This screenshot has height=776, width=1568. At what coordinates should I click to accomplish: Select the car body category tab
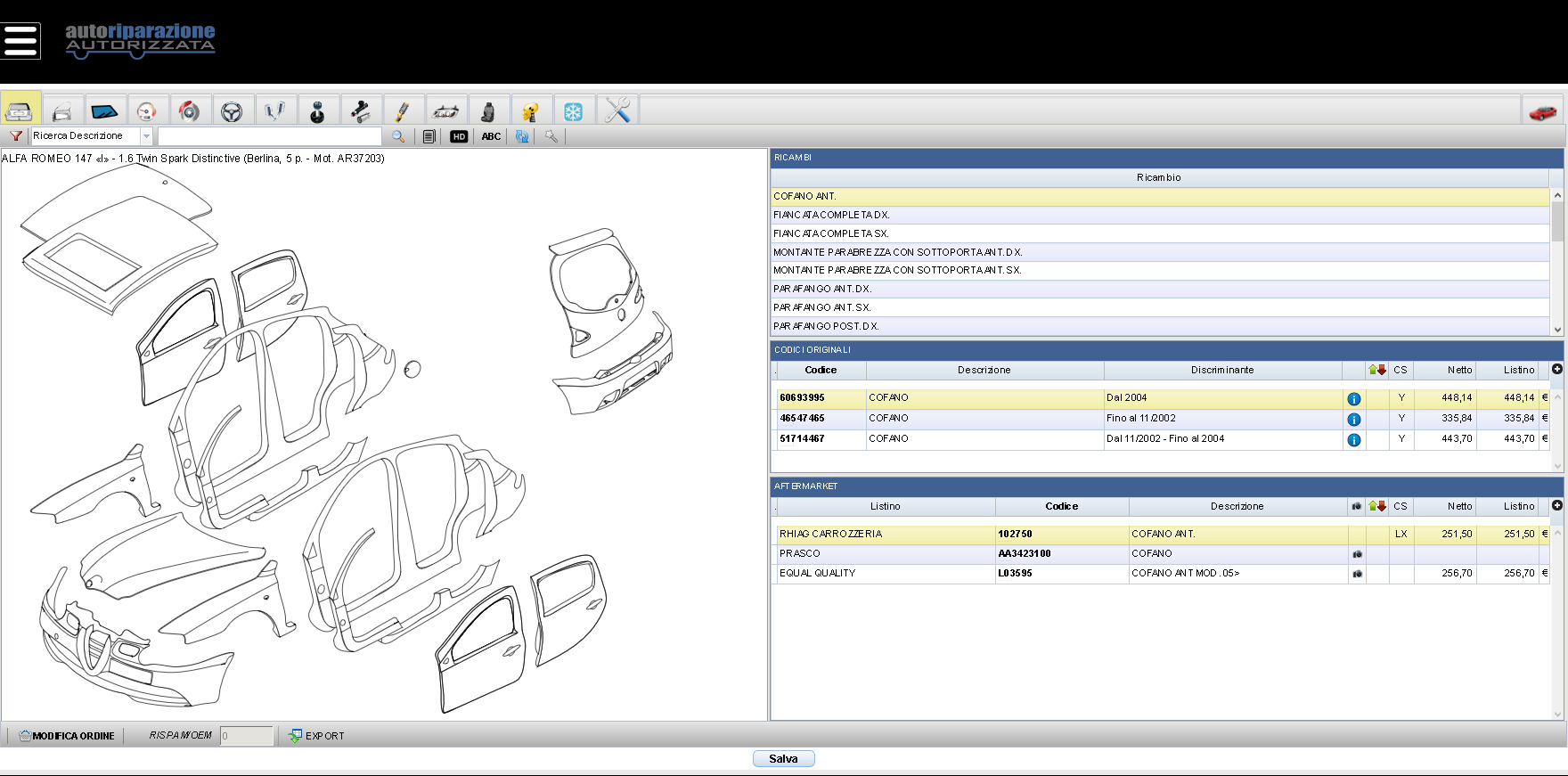point(20,110)
